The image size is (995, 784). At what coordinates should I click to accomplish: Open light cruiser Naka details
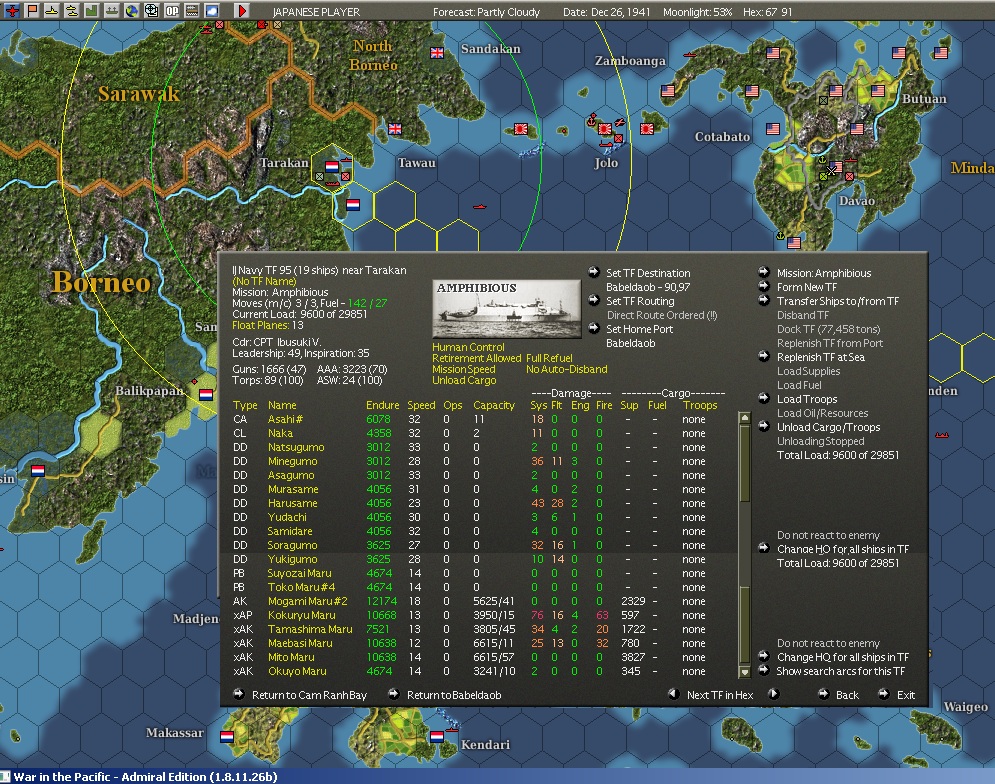point(280,433)
